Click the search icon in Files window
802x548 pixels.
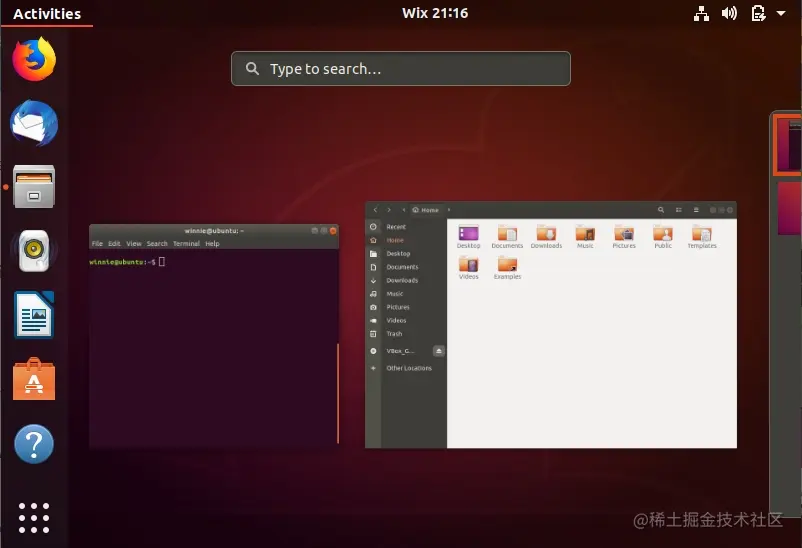click(x=661, y=210)
